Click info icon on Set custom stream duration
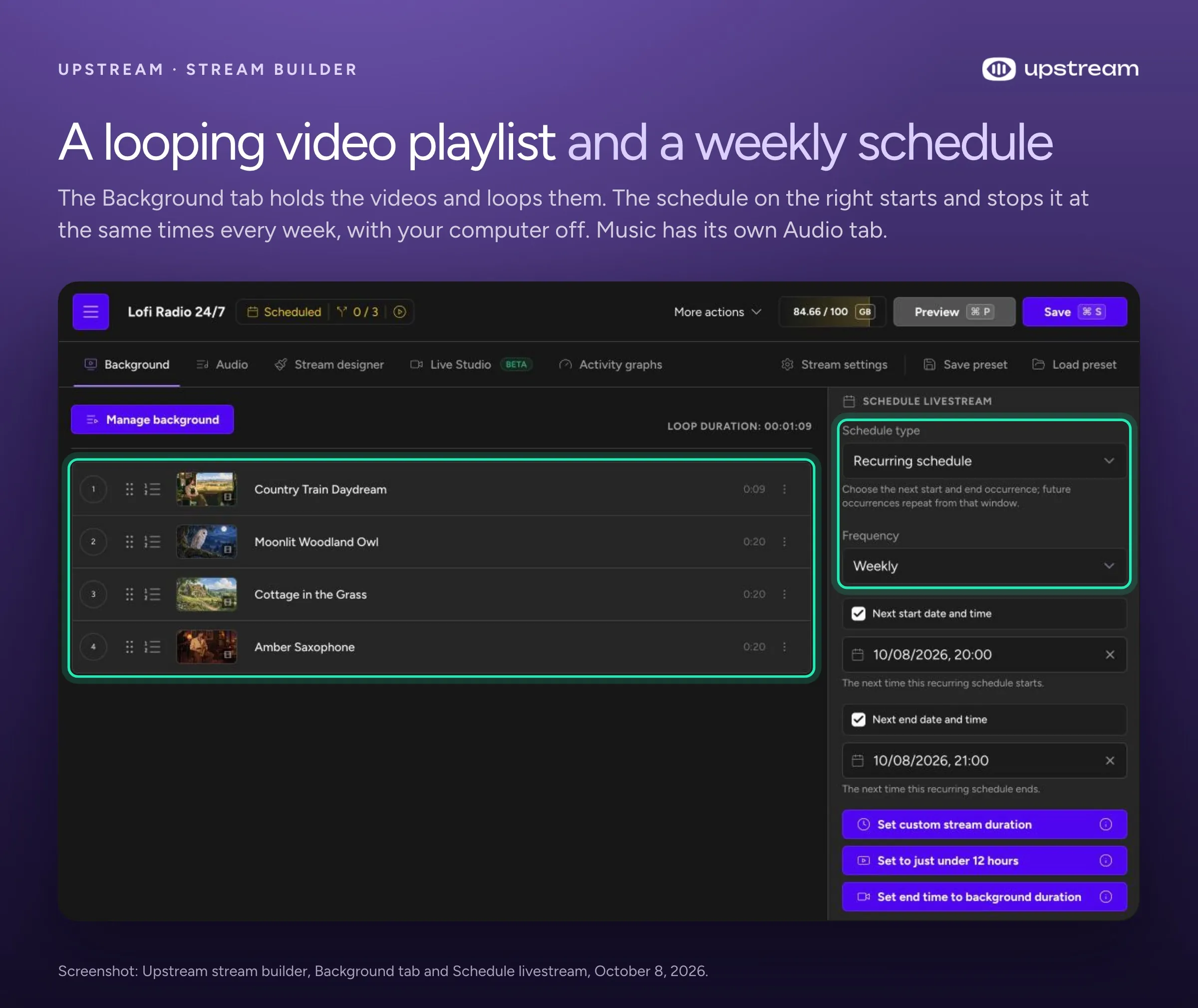 tap(1106, 824)
